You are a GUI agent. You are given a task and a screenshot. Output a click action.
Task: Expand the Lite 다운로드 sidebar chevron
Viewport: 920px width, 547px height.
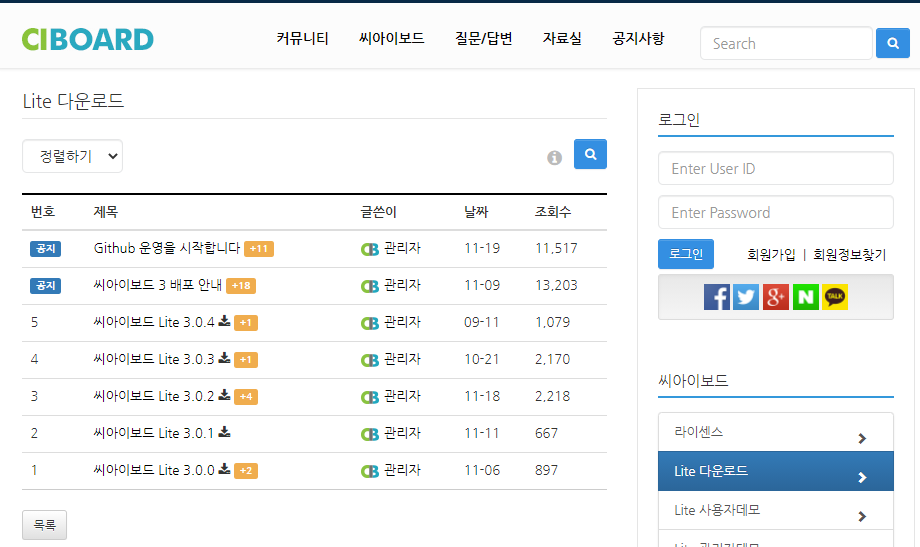862,478
